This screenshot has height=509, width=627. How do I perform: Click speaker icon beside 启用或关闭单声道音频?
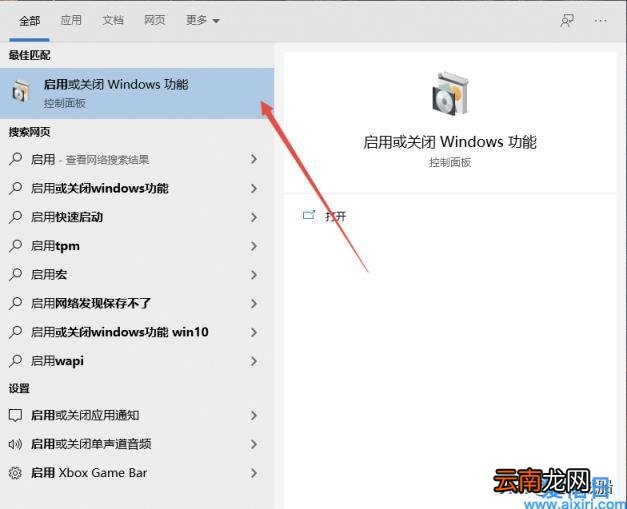[x=15, y=444]
